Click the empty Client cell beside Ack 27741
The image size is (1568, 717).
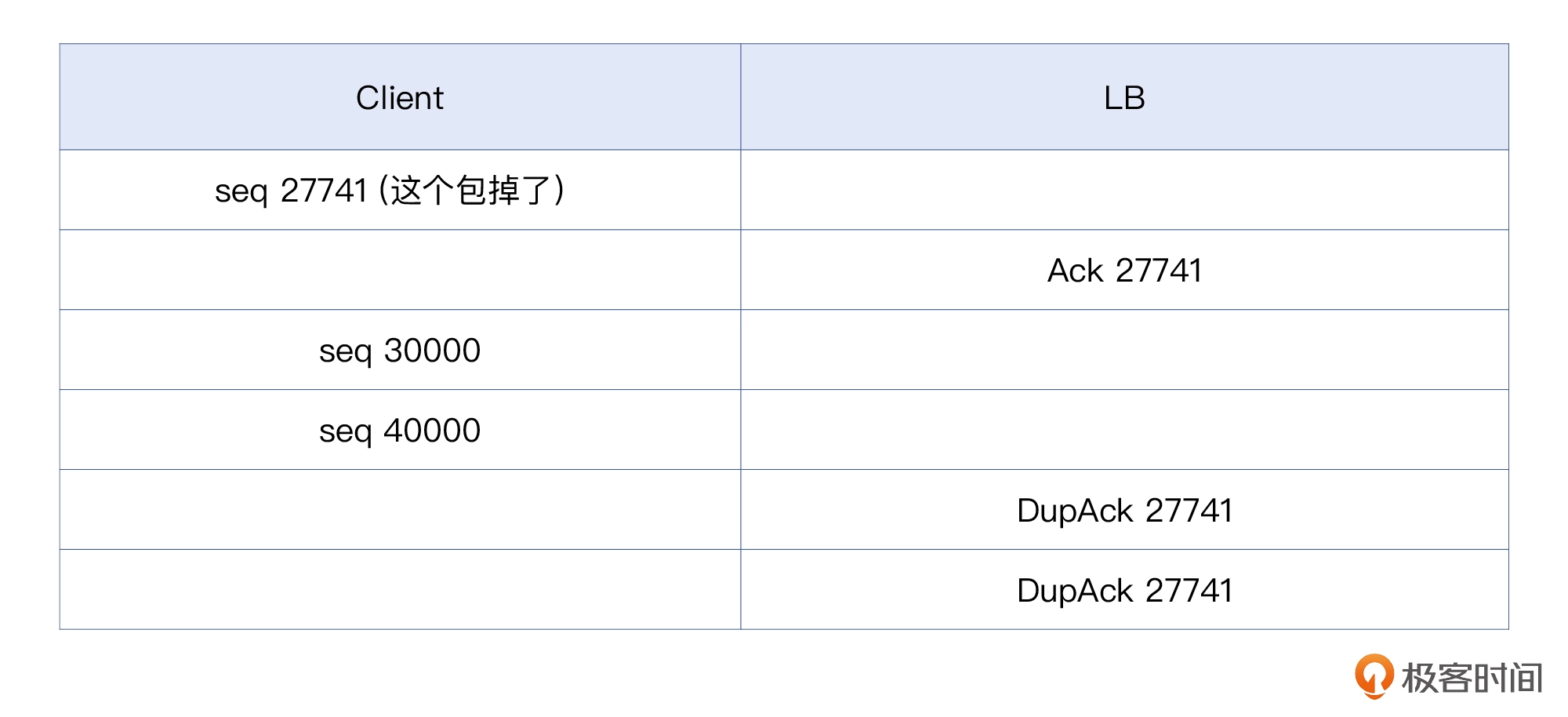(x=400, y=270)
